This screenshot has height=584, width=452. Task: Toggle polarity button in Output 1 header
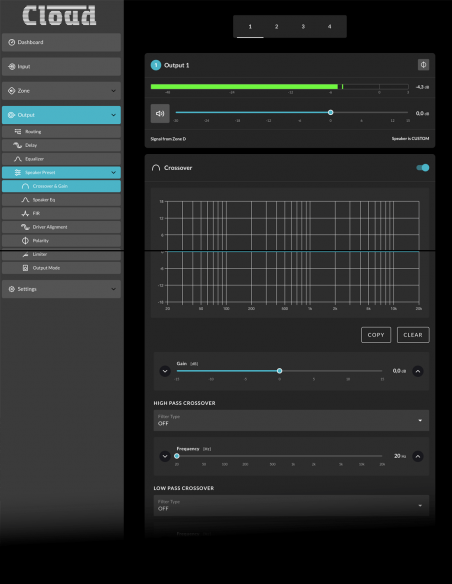[x=423, y=65]
